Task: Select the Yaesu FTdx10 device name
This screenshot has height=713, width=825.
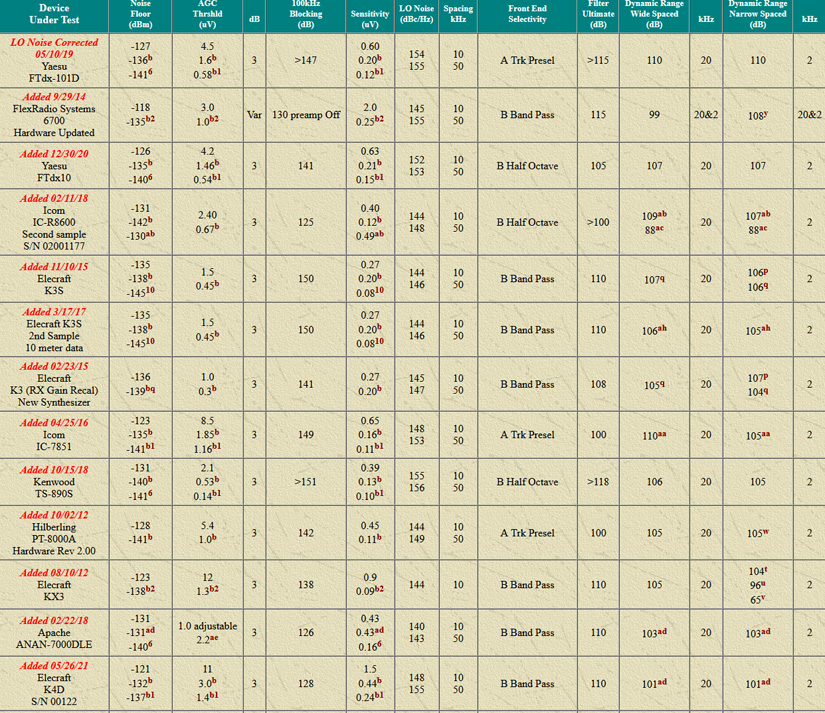Action: pyautogui.click(x=54, y=172)
